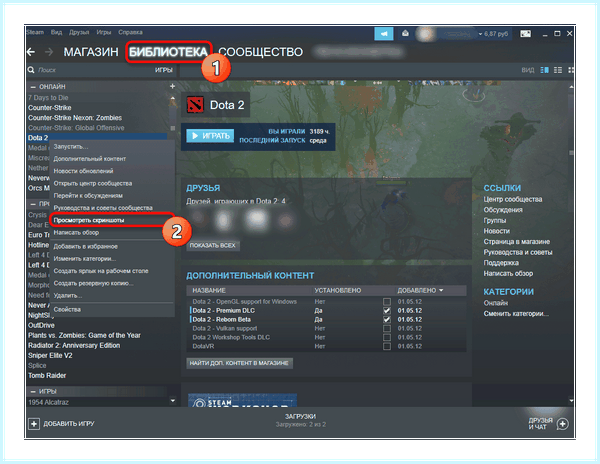Open the Steam menu
The height and width of the screenshot is (464, 600).
(35, 32)
